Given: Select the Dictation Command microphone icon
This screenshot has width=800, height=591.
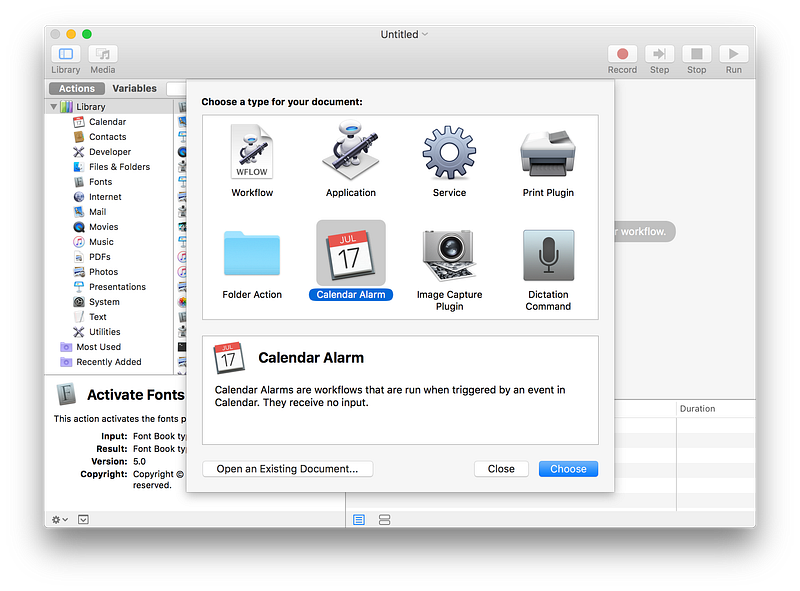Looking at the screenshot, I should click(548, 255).
